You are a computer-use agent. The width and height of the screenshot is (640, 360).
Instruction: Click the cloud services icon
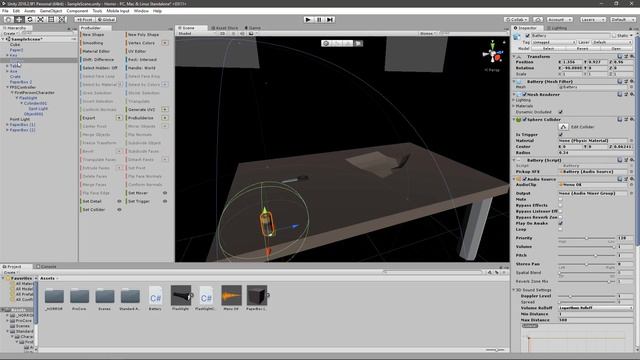click(x=538, y=19)
